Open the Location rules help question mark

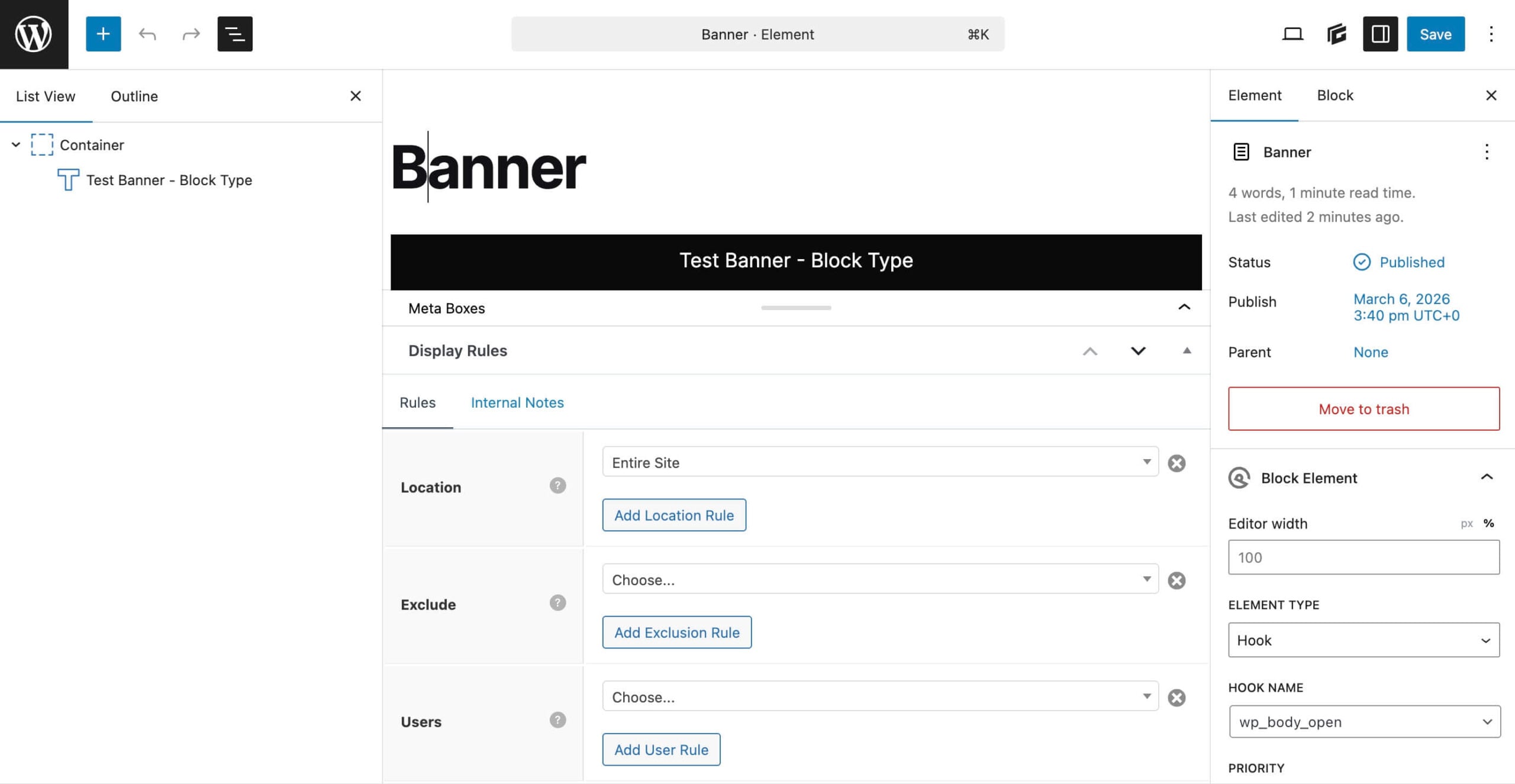[557, 485]
